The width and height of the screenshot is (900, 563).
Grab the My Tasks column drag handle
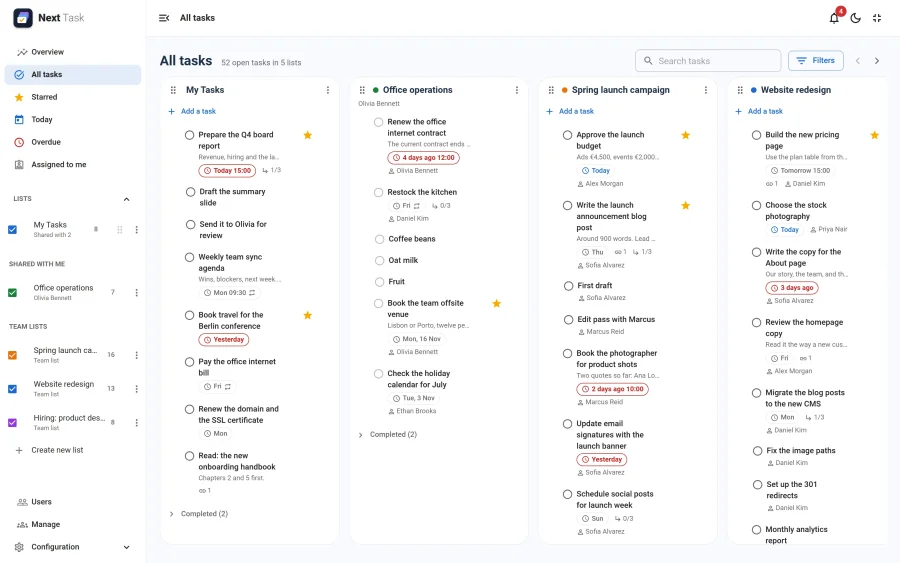tap(173, 90)
